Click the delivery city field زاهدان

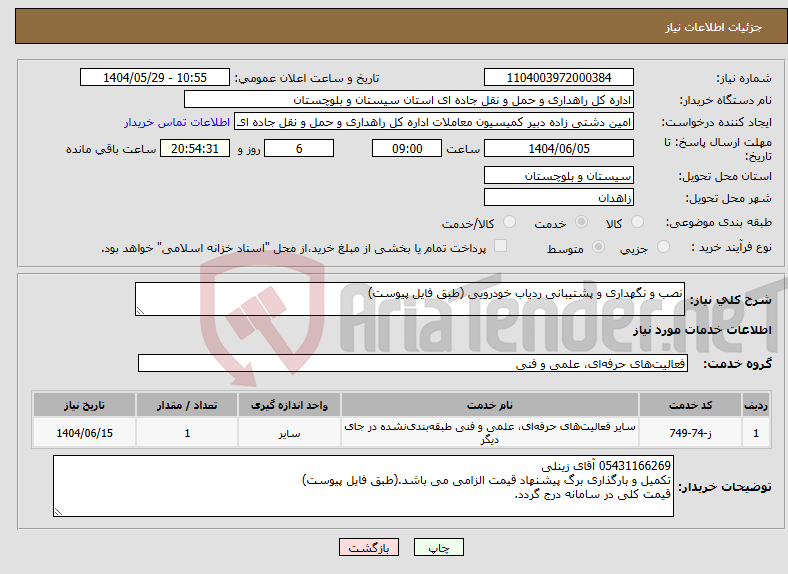click(x=558, y=198)
